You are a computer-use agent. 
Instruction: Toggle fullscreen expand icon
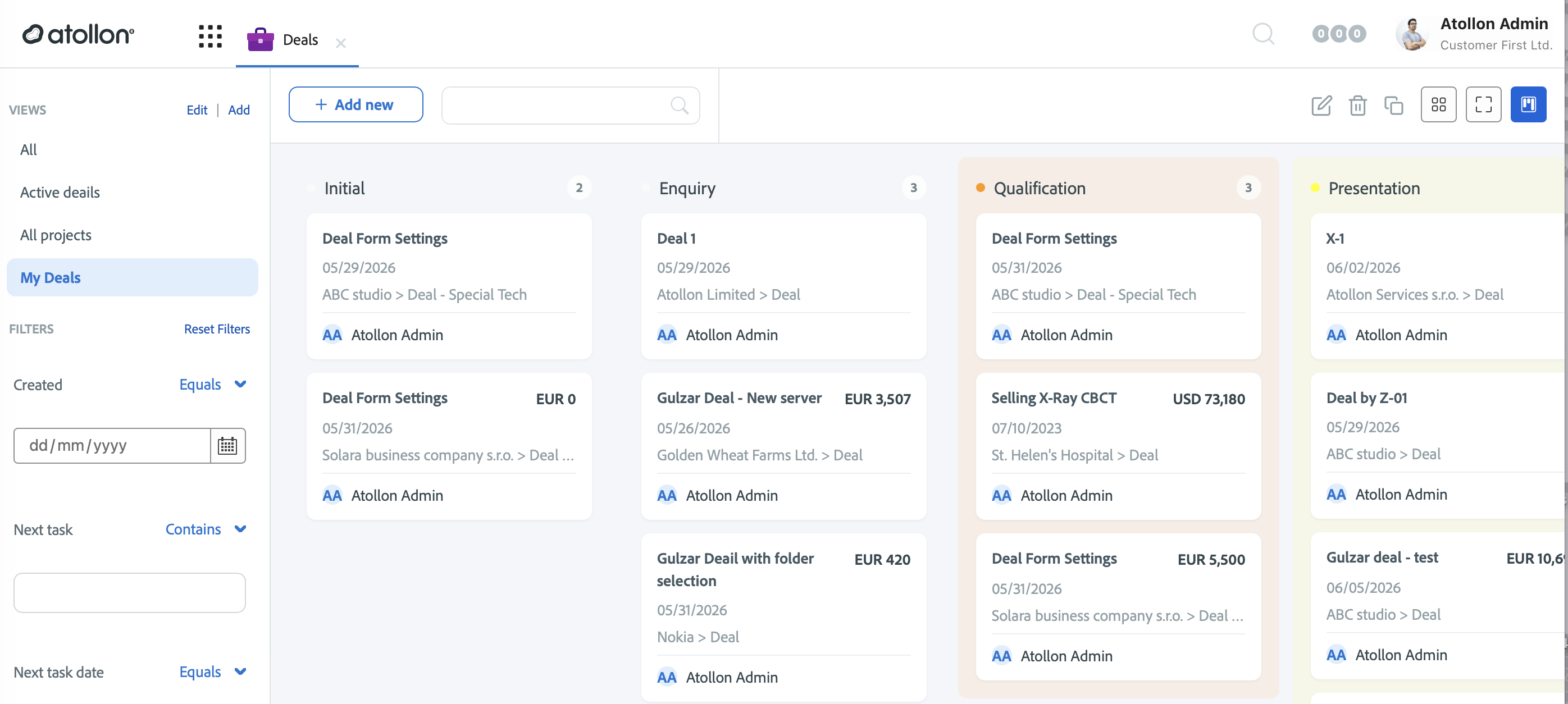1483,104
